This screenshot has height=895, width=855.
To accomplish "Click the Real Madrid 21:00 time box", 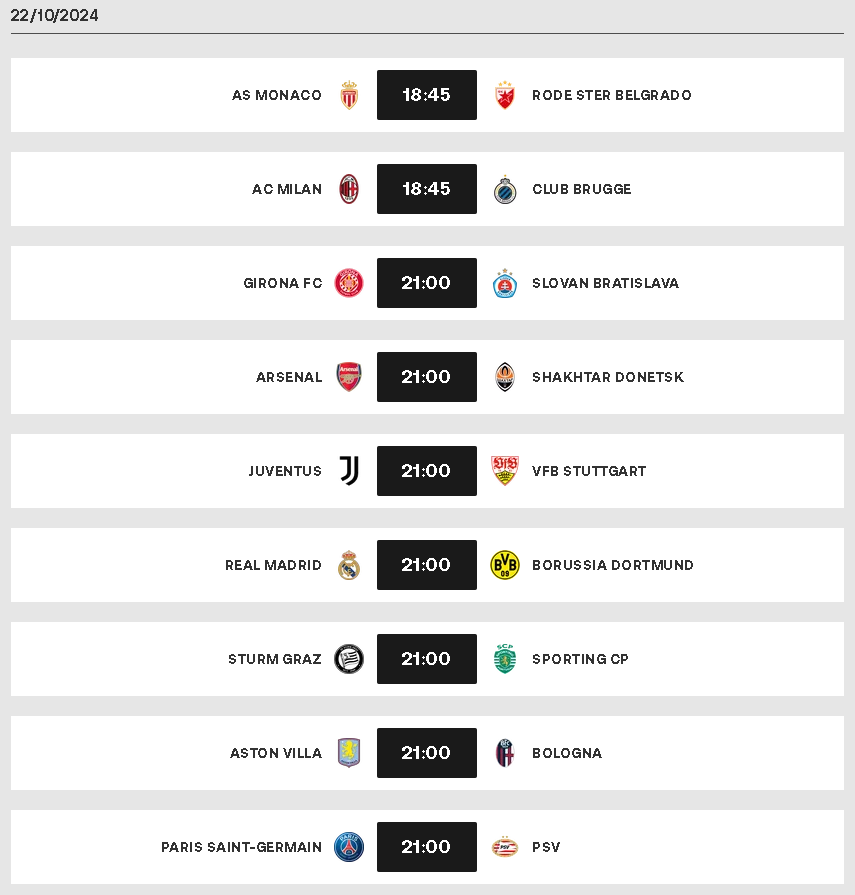I will click(426, 565).
